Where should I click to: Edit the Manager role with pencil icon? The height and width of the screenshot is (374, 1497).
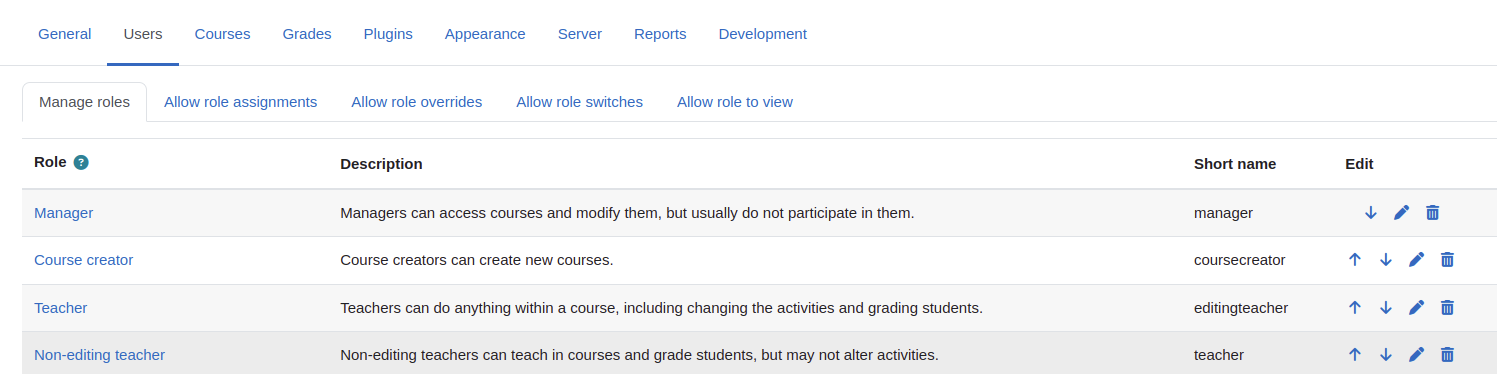point(1401,213)
